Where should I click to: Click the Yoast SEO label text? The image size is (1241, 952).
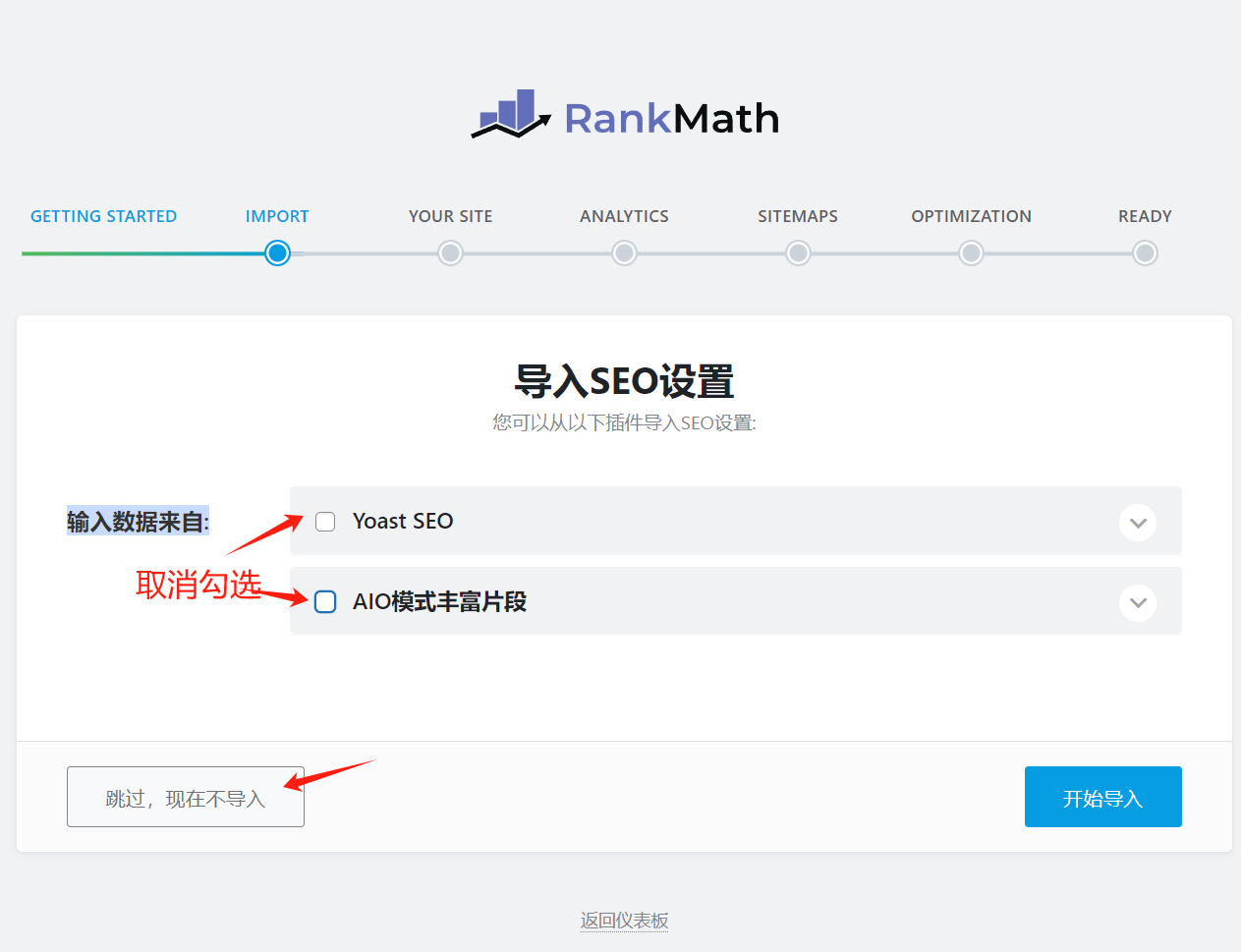coord(403,522)
